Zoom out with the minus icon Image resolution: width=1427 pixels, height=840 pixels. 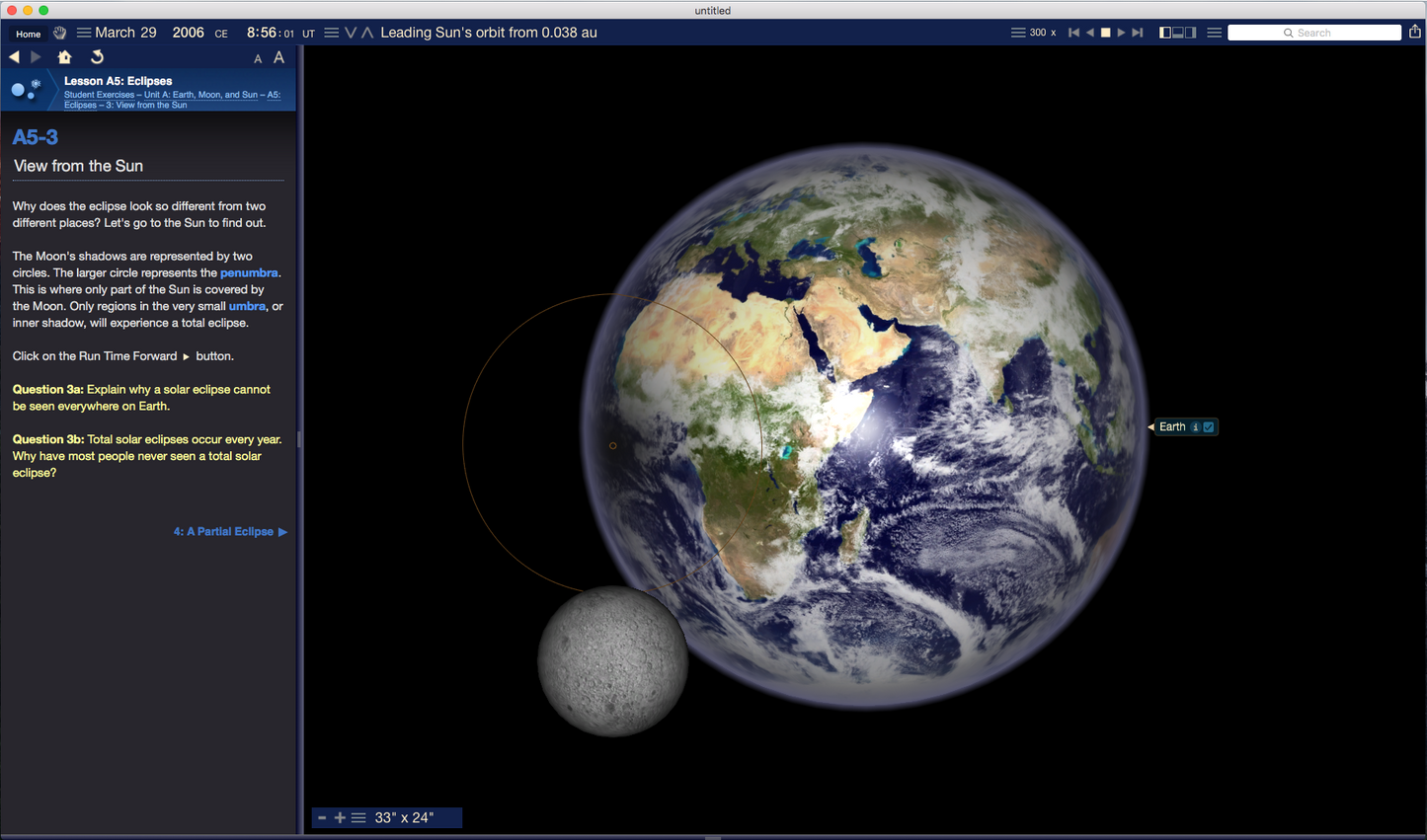pyautogui.click(x=322, y=817)
